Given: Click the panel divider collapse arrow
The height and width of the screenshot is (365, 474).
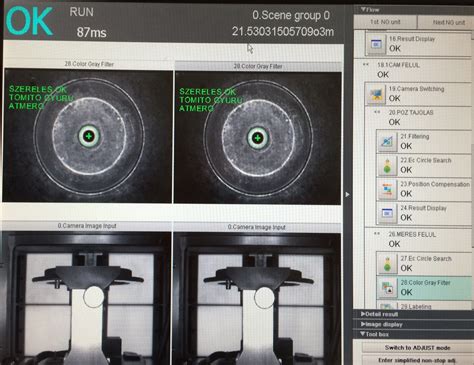Looking at the screenshot, I should 348,194.
